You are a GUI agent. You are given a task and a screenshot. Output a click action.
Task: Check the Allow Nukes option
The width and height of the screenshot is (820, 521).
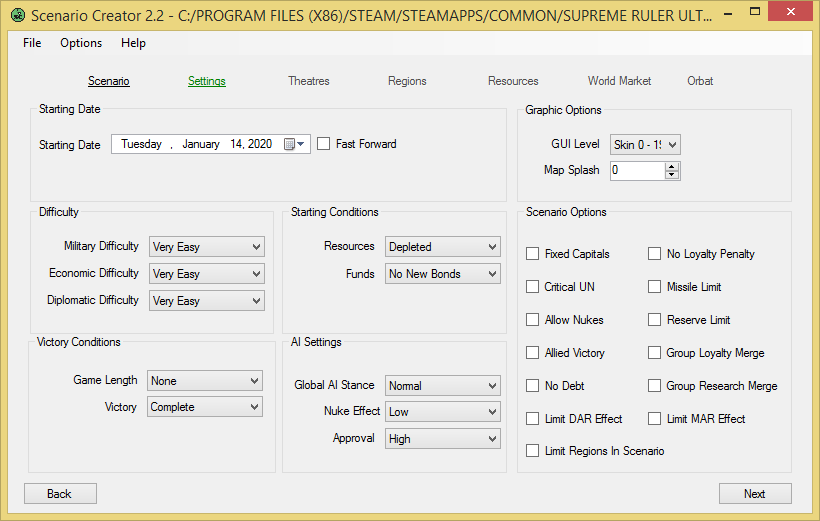point(532,320)
